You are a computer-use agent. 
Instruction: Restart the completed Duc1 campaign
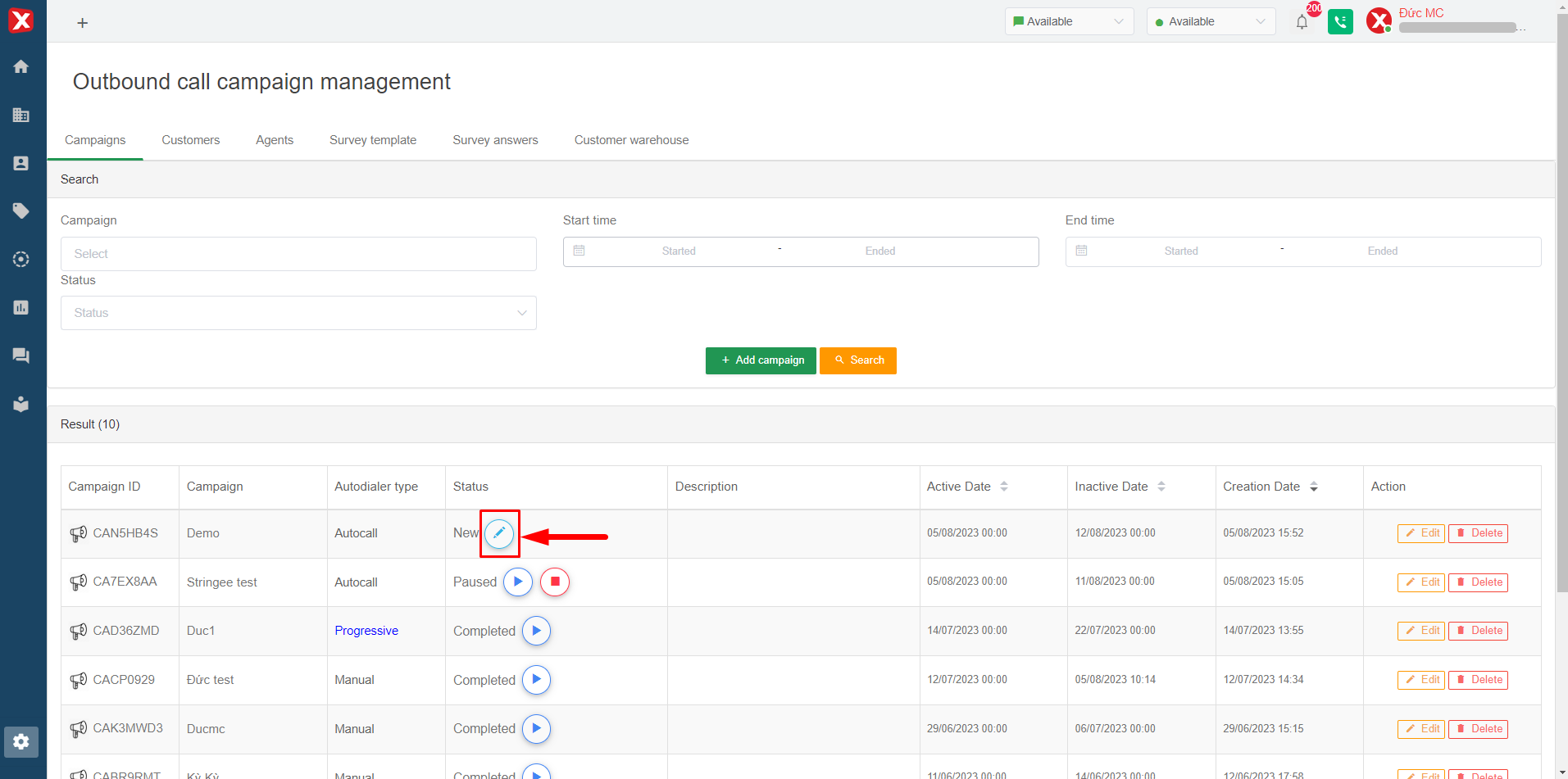[x=536, y=631]
